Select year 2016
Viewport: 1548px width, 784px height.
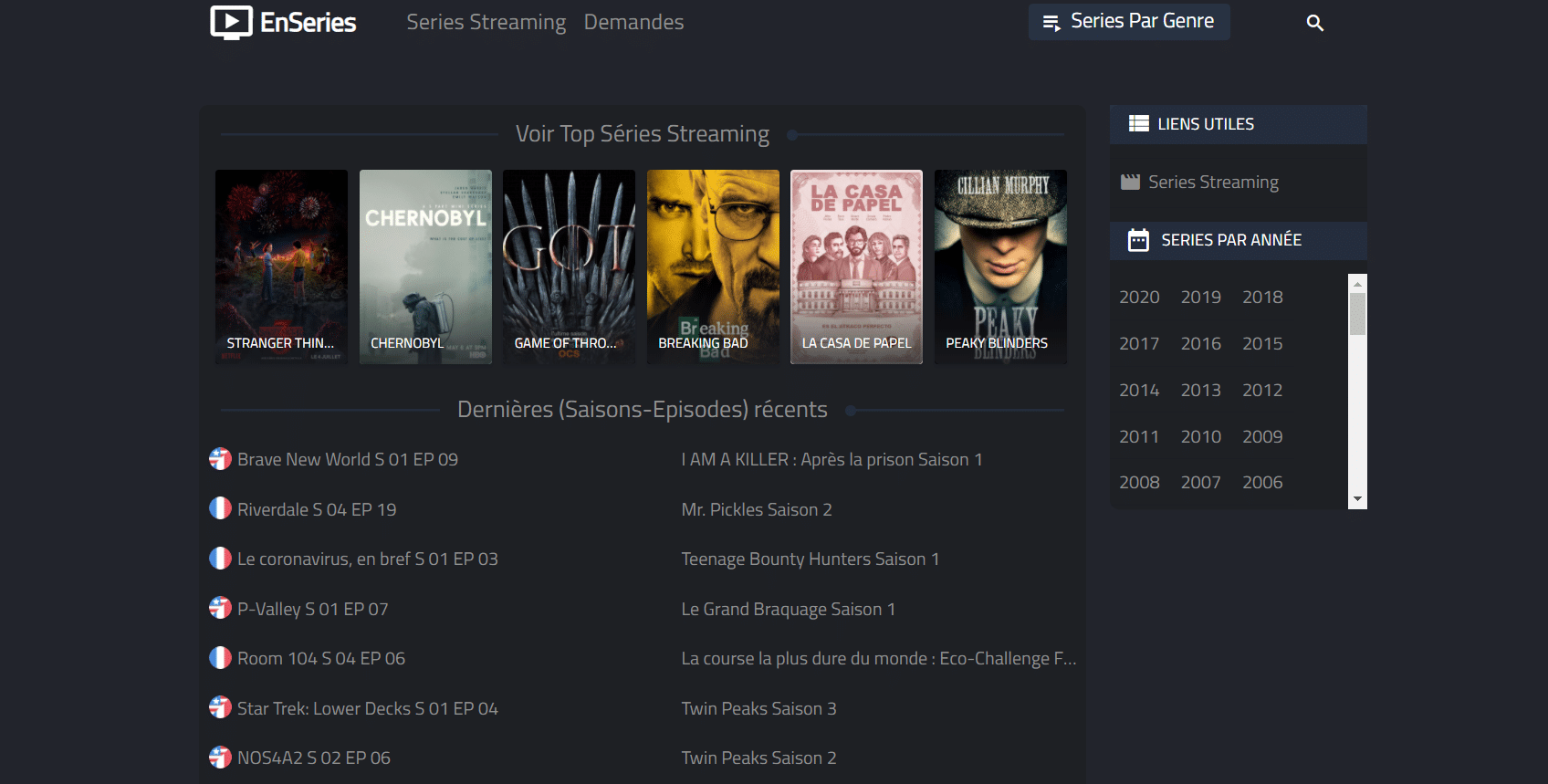click(1200, 344)
